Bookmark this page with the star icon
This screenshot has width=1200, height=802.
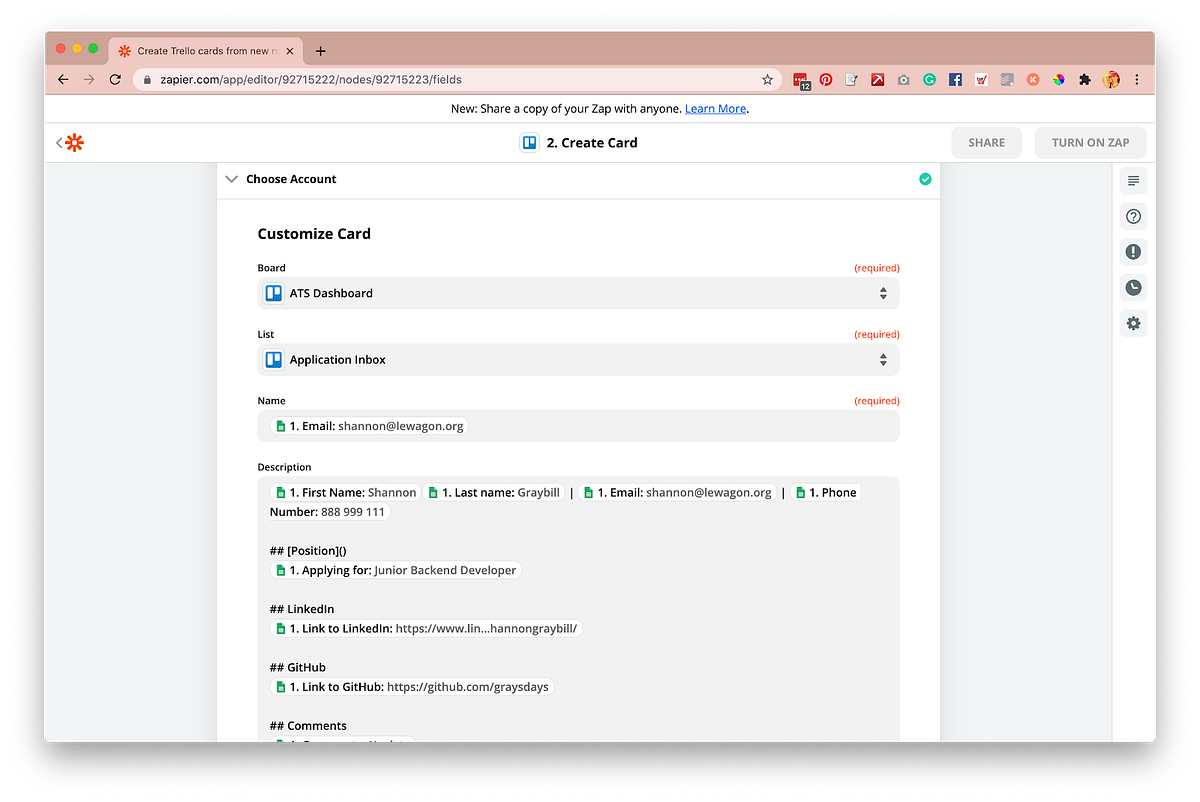click(767, 79)
